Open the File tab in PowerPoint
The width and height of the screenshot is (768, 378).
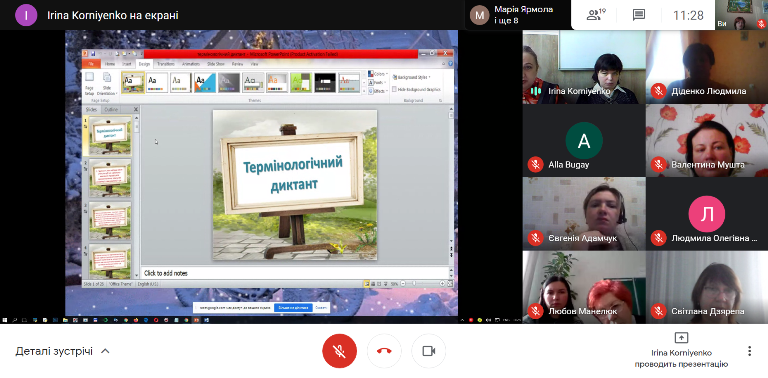91,64
